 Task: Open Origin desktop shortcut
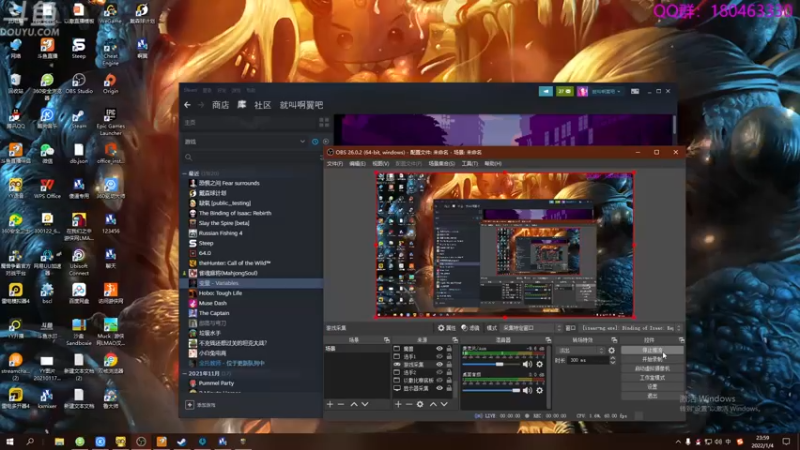click(110, 84)
